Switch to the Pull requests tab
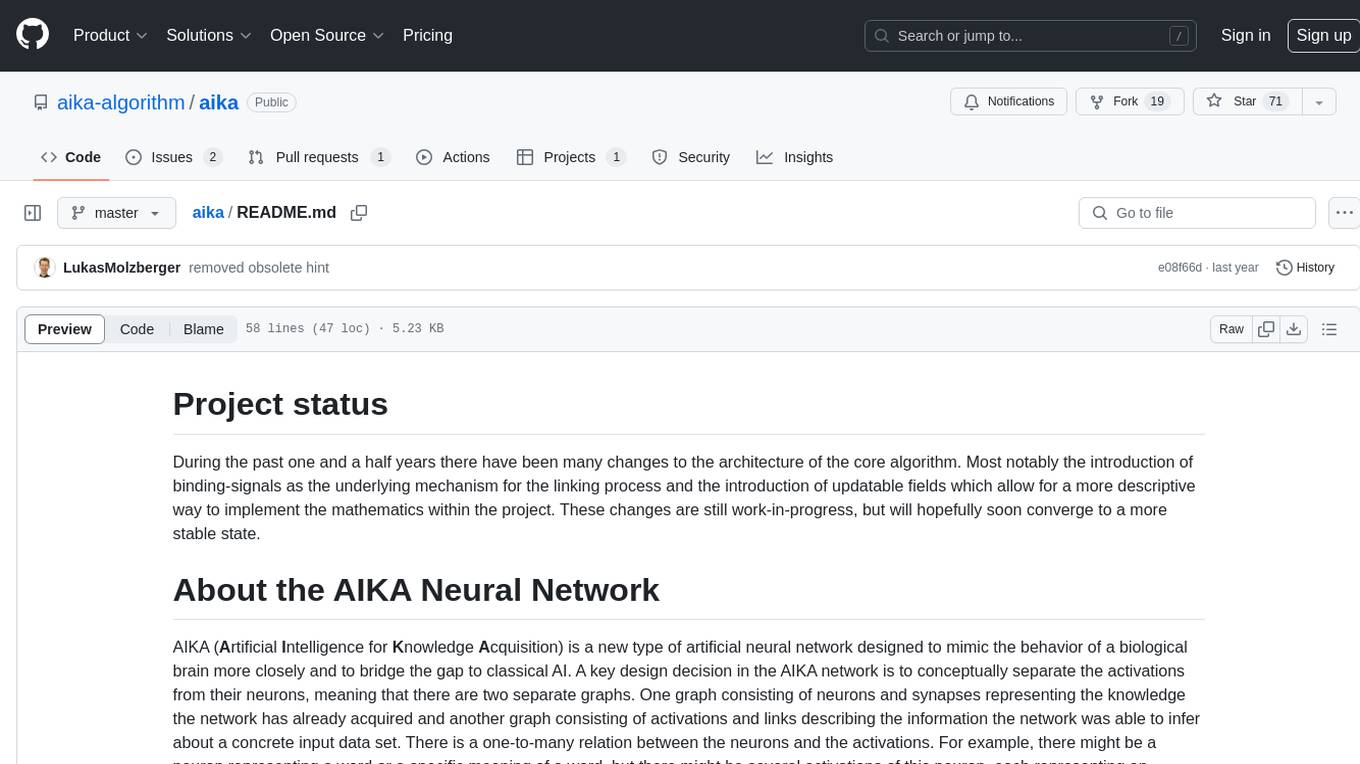The image size is (1360, 764). click(x=318, y=157)
